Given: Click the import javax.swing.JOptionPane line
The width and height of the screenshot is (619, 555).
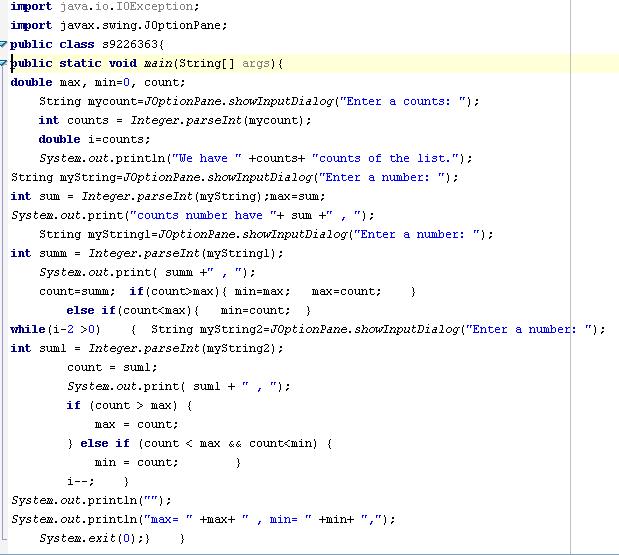Looking at the screenshot, I should point(119,25).
